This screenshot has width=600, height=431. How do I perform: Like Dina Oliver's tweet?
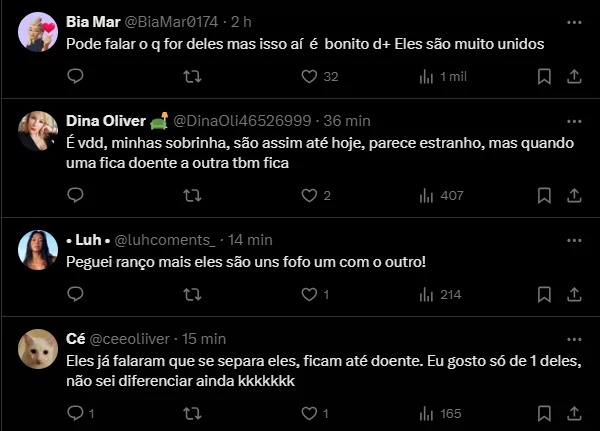tap(309, 196)
